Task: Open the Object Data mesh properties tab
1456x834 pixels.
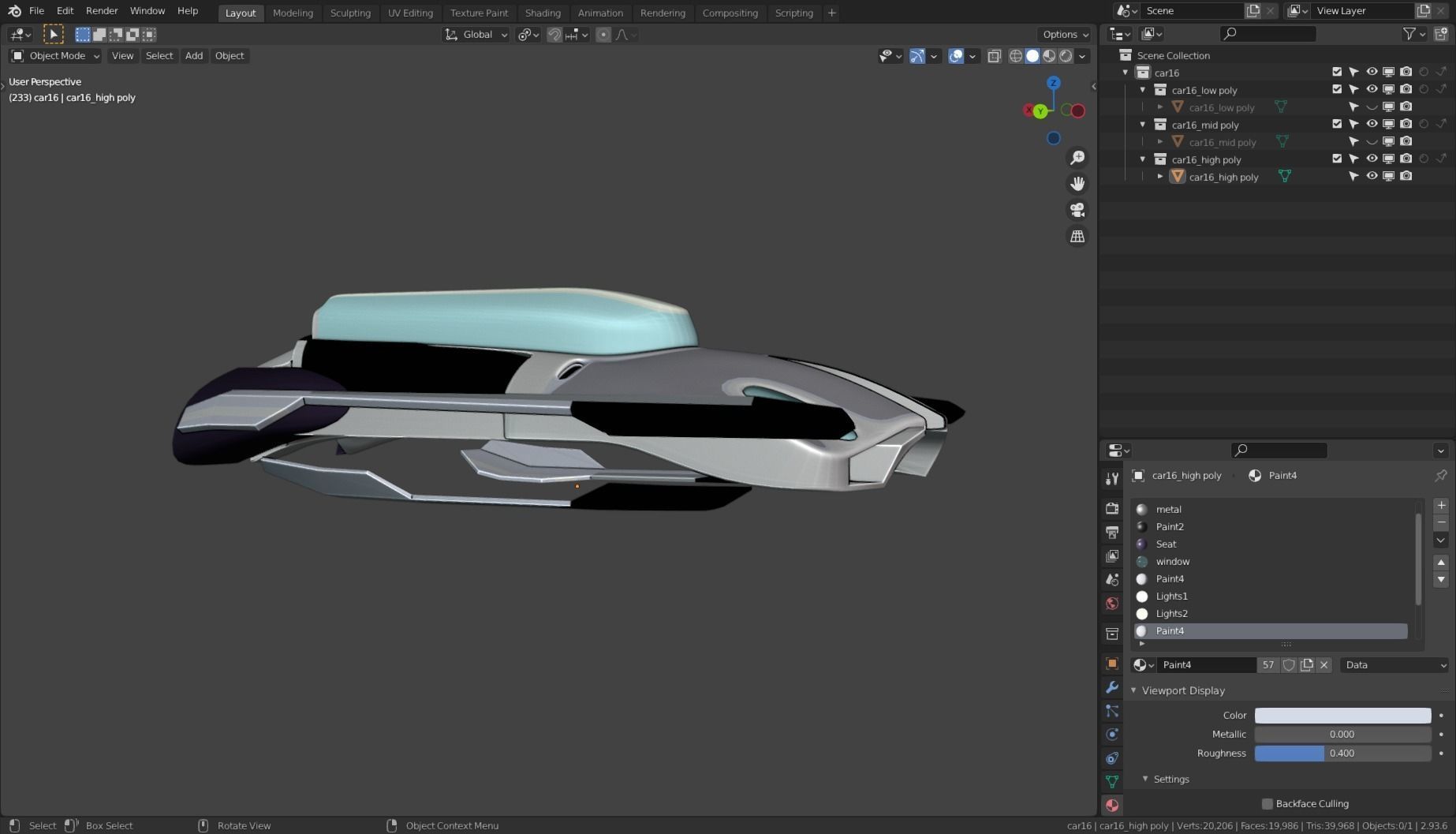Action: point(1112,781)
